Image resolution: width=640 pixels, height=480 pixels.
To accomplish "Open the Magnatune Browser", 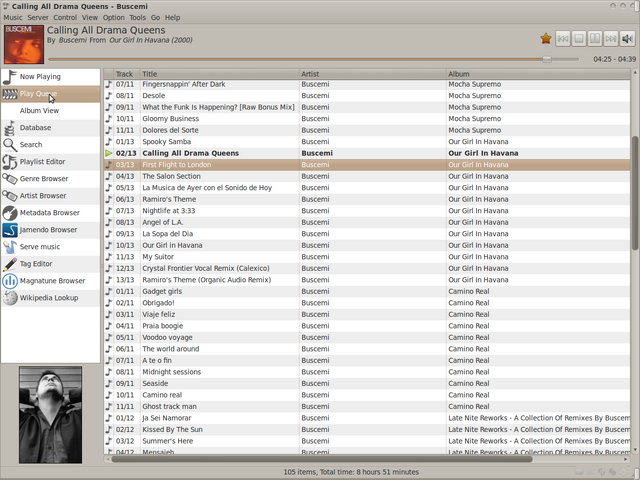I will (51, 281).
